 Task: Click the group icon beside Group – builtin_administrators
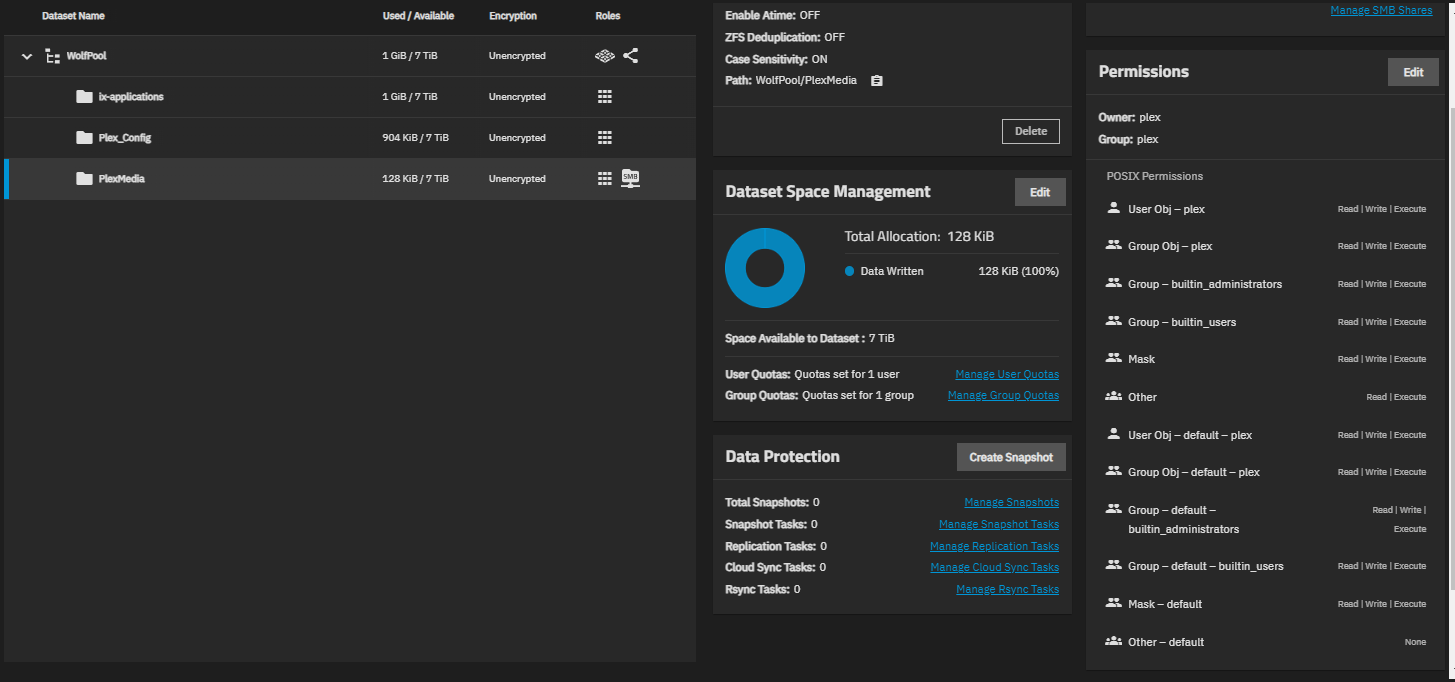click(x=1113, y=284)
